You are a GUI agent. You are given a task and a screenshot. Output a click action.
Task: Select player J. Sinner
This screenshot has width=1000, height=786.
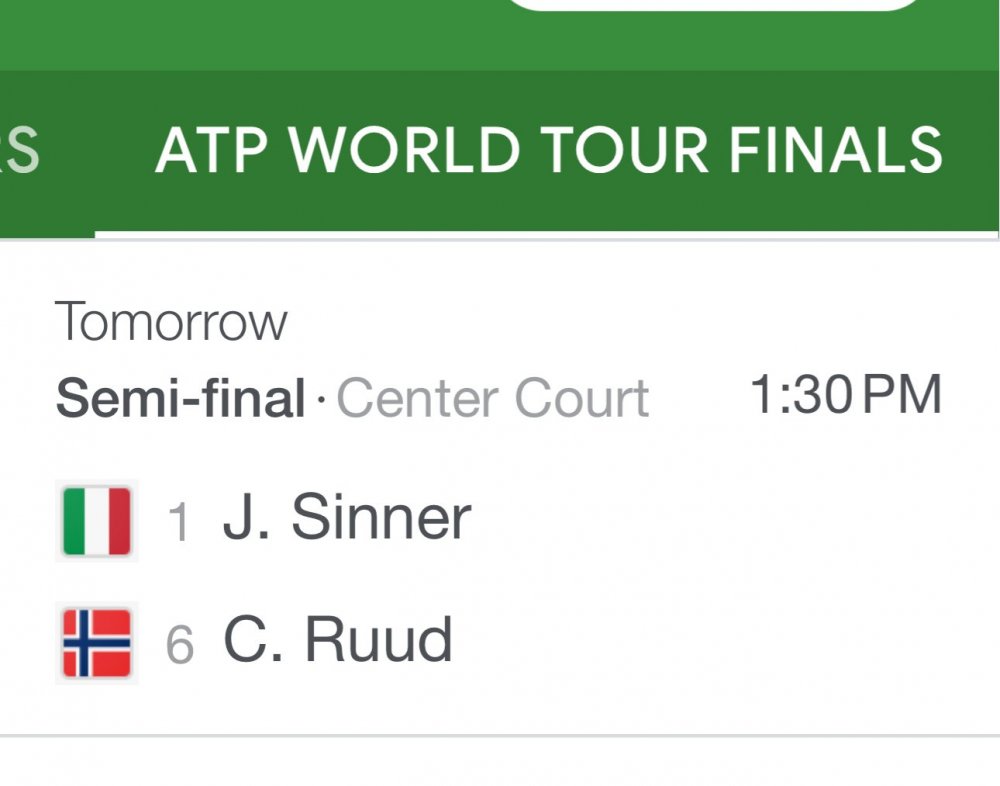click(346, 518)
